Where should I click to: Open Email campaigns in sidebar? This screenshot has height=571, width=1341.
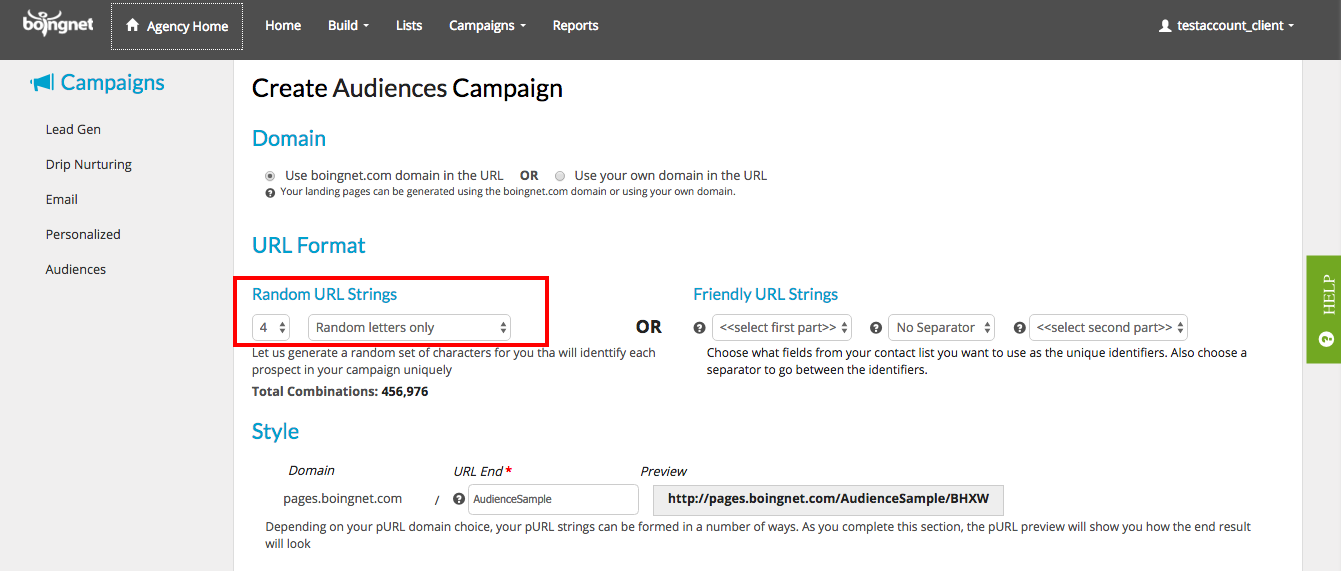pyautogui.click(x=62, y=199)
